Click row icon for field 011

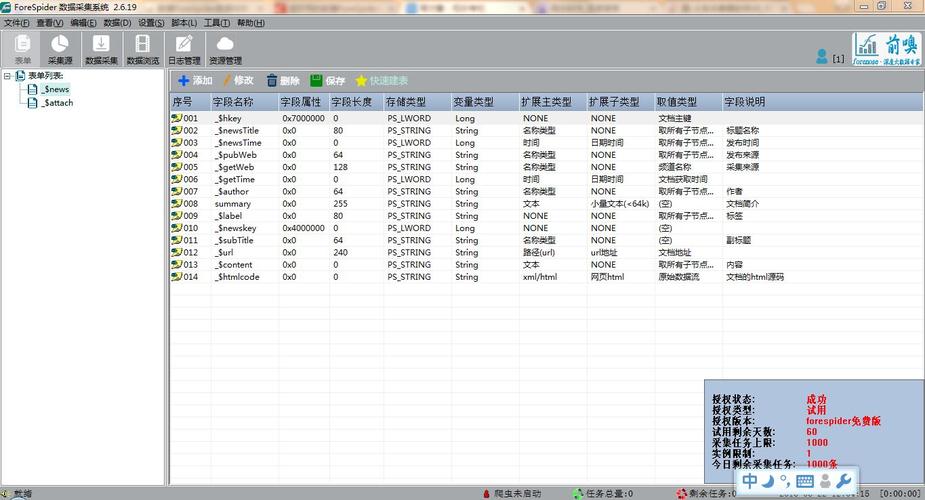click(x=176, y=240)
